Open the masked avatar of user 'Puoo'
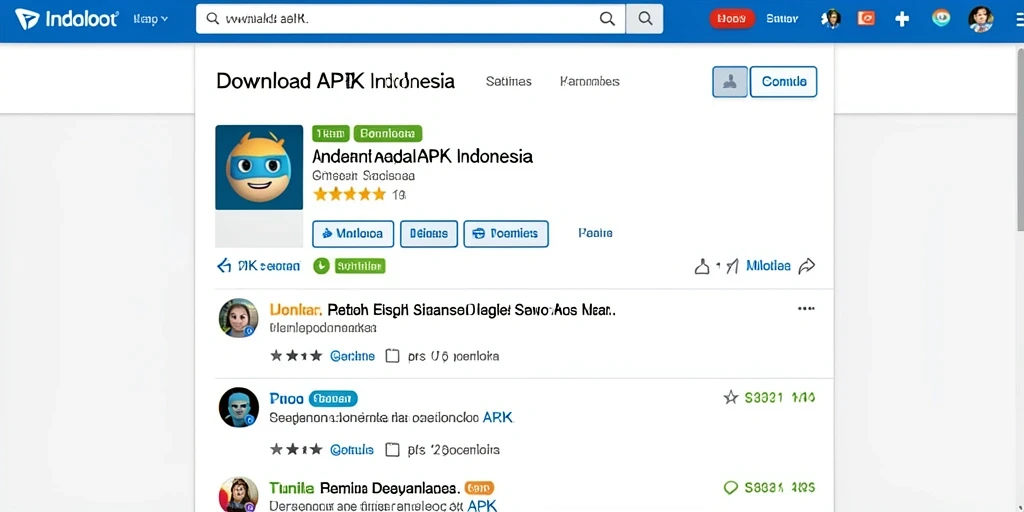 (238, 408)
